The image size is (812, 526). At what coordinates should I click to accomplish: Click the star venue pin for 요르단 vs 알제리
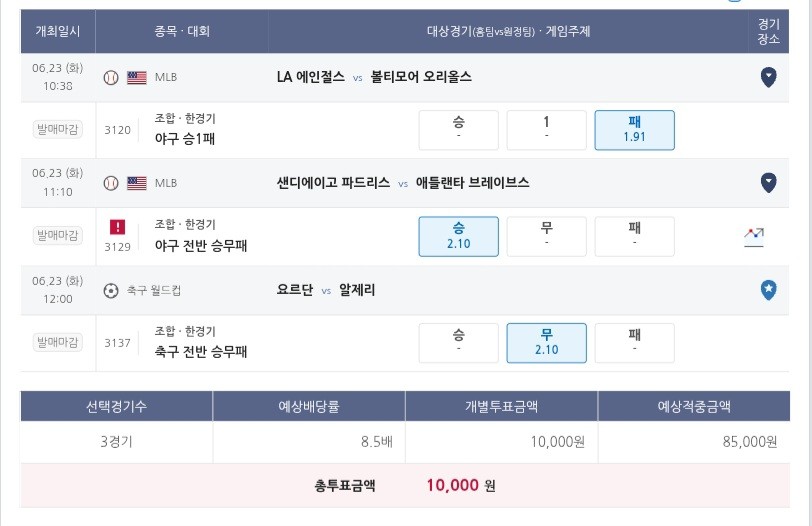pos(768,290)
